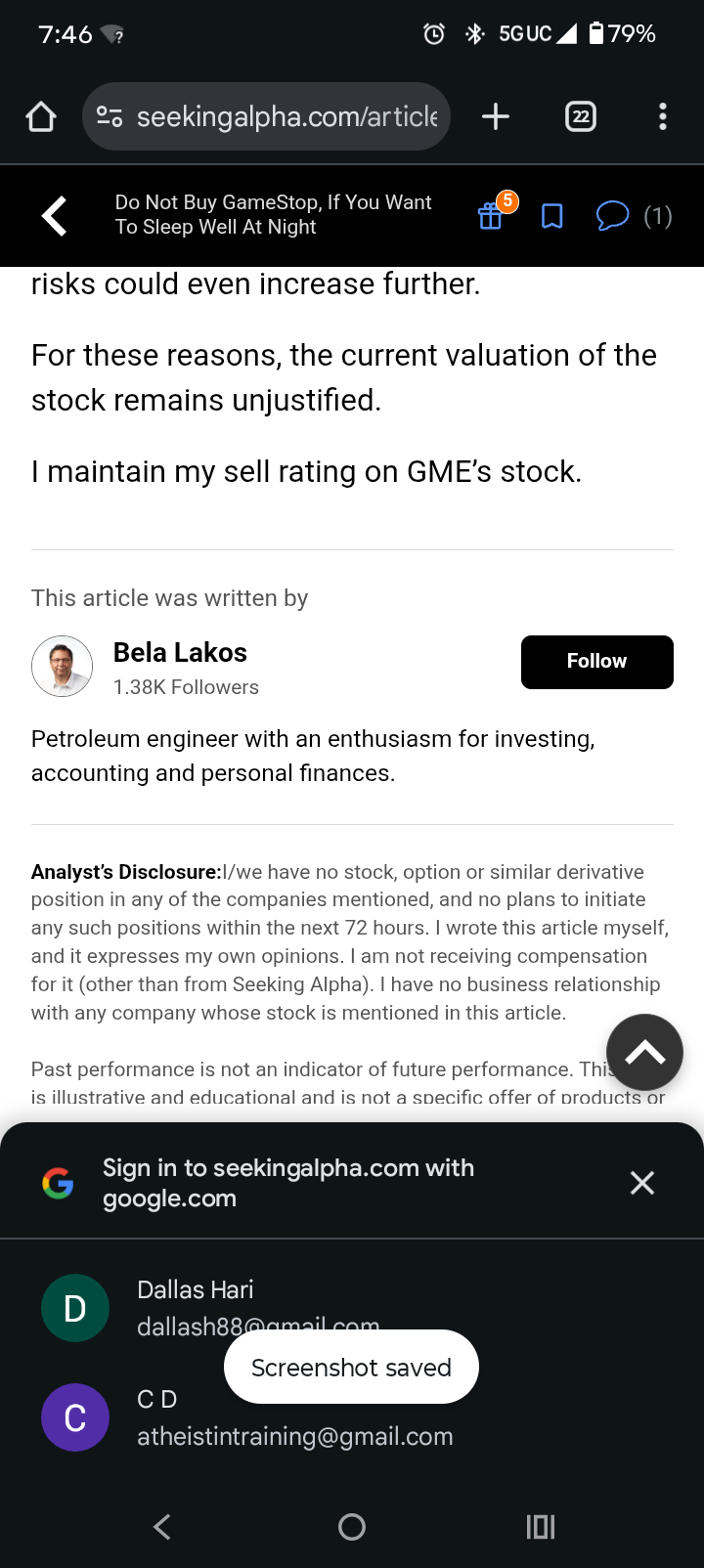This screenshot has height=1568, width=704.
Task: Dismiss the Google sign-in prompt
Action: tap(642, 1183)
